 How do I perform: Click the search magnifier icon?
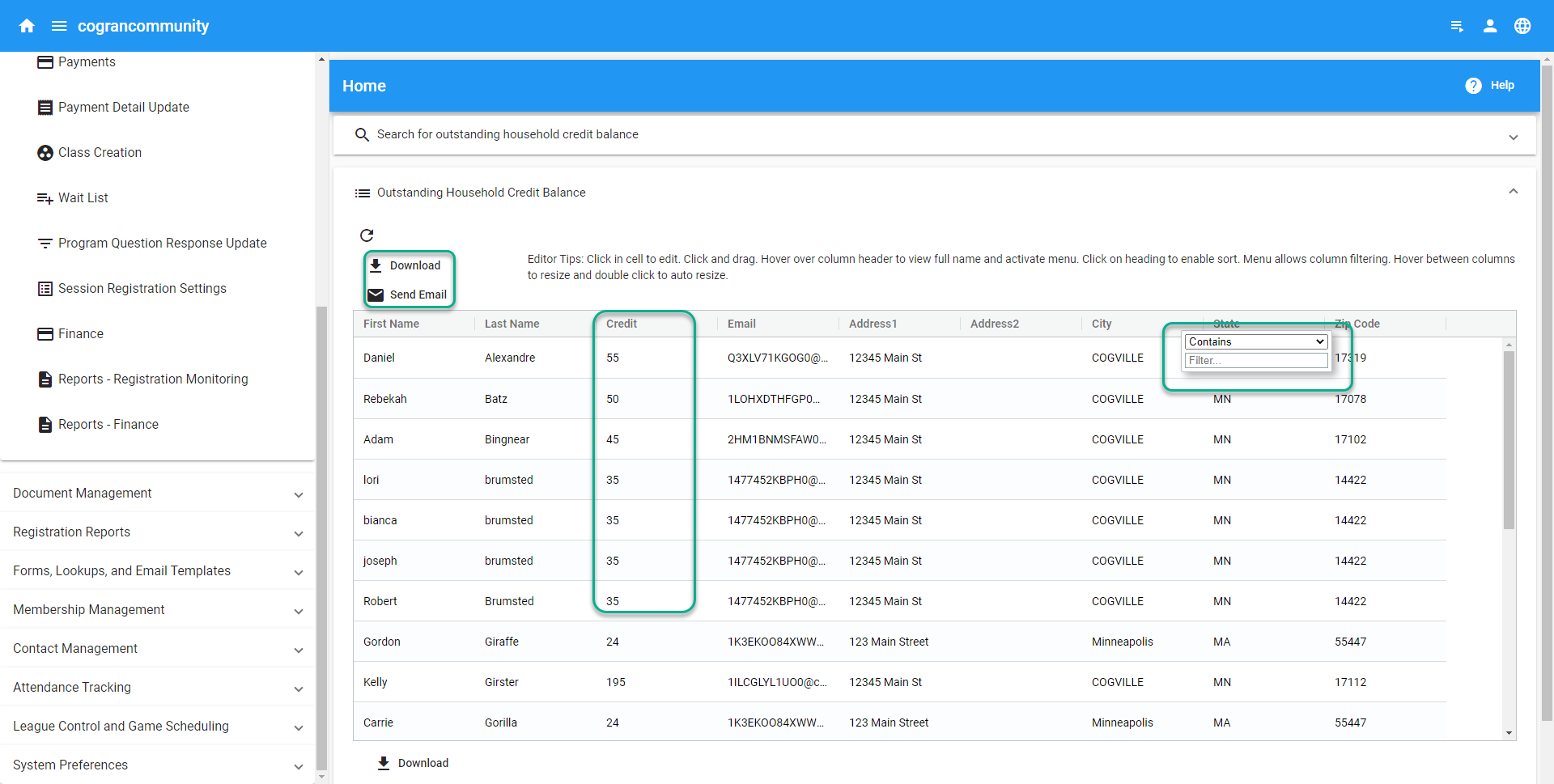click(x=362, y=135)
